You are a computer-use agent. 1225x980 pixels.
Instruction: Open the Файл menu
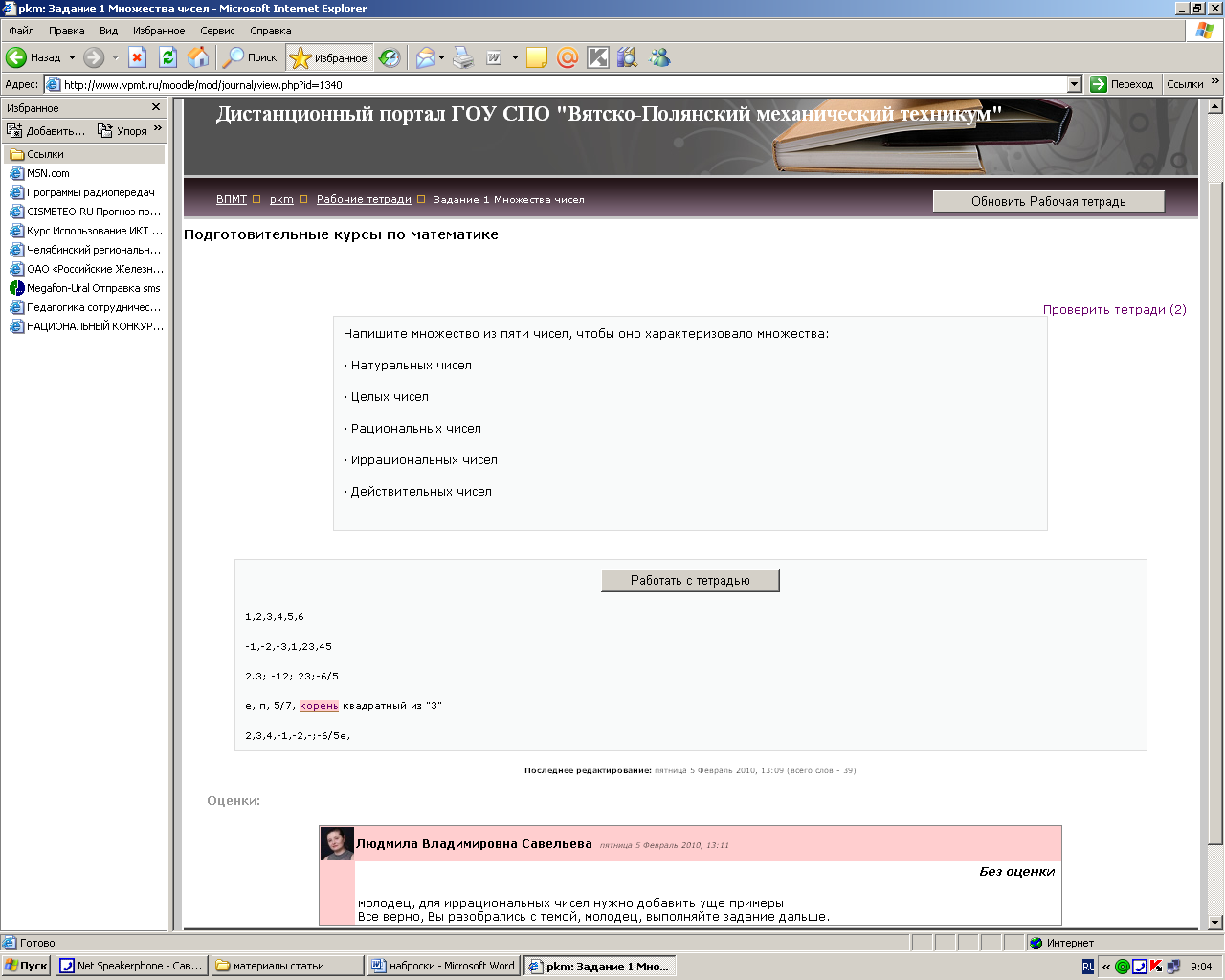pos(21,31)
